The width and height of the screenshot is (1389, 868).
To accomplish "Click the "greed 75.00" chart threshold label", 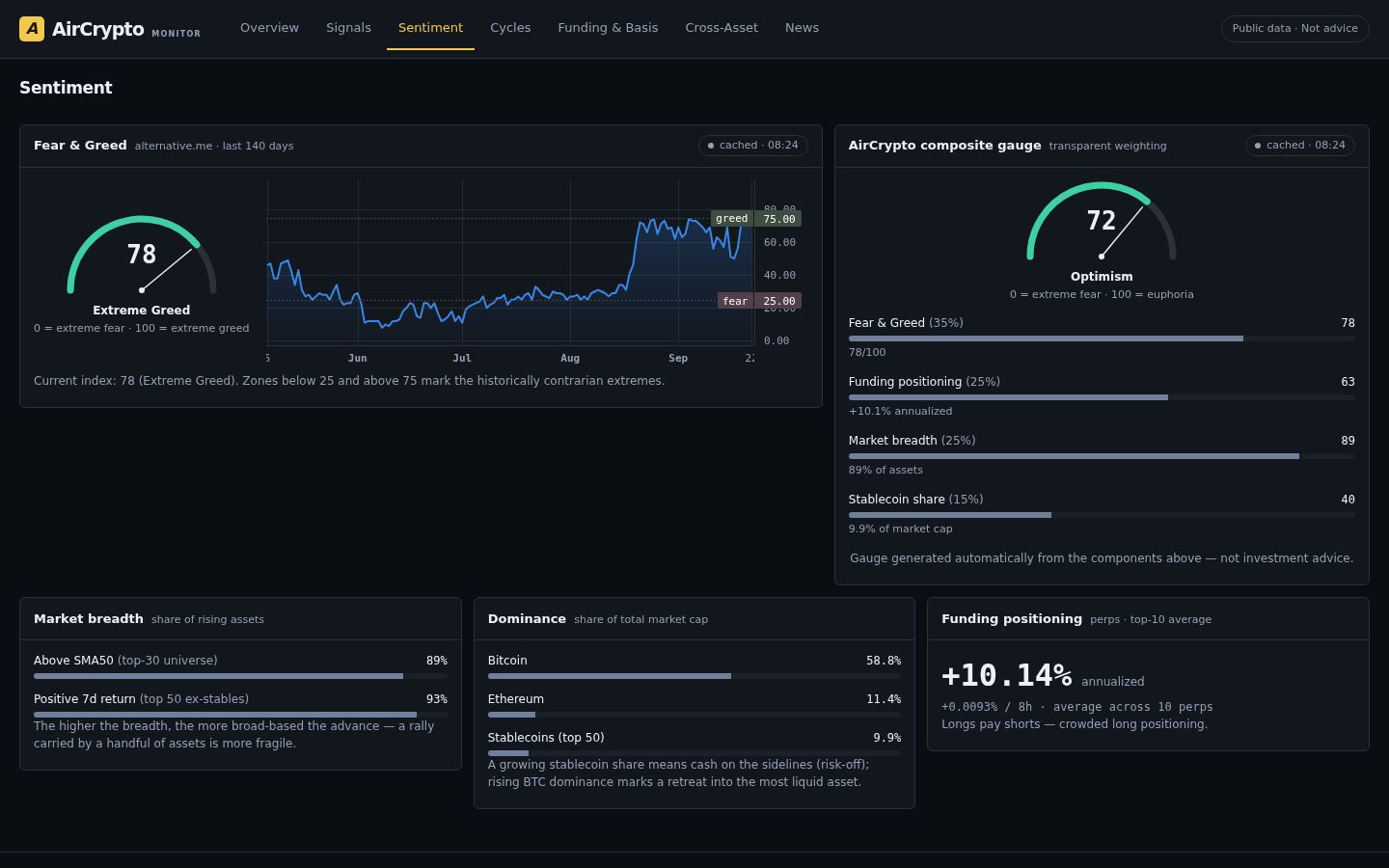I will [756, 219].
